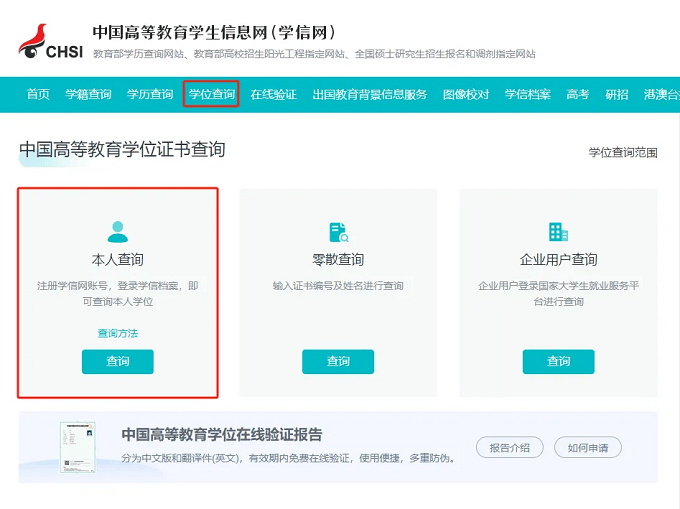
Task: Open the partially visible 港澳台 navigation item
Action: coord(662,94)
